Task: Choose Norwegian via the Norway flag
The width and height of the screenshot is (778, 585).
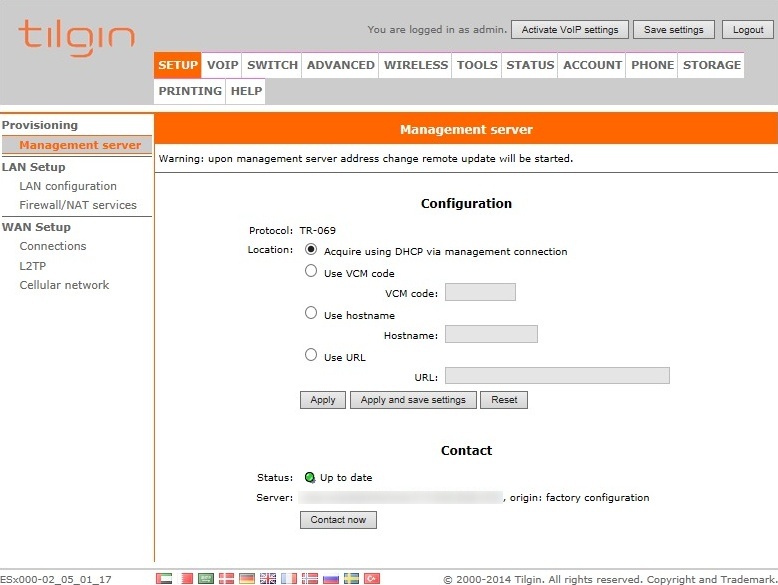Action: tap(310, 578)
